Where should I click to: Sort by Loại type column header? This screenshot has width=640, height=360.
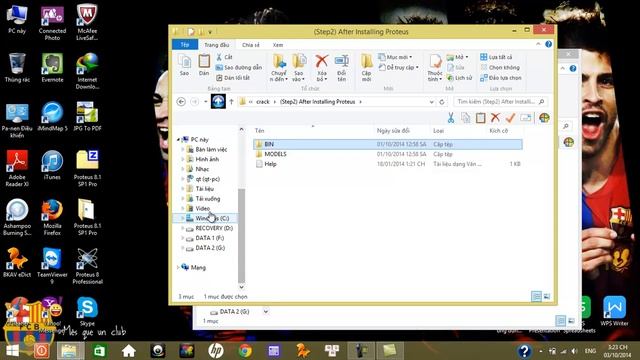tap(438, 131)
